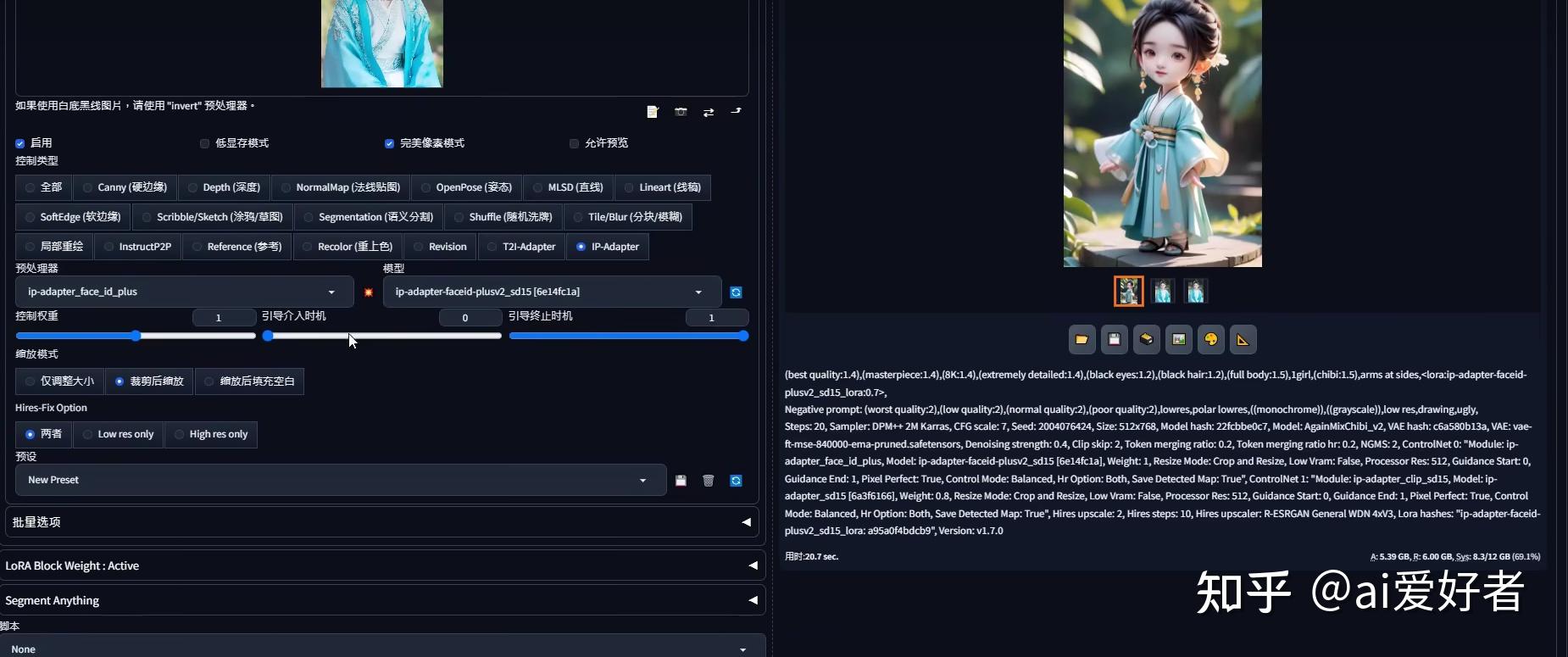Image resolution: width=1568 pixels, height=657 pixels.
Task: Open webcam camera icon under image
Action: [681, 112]
